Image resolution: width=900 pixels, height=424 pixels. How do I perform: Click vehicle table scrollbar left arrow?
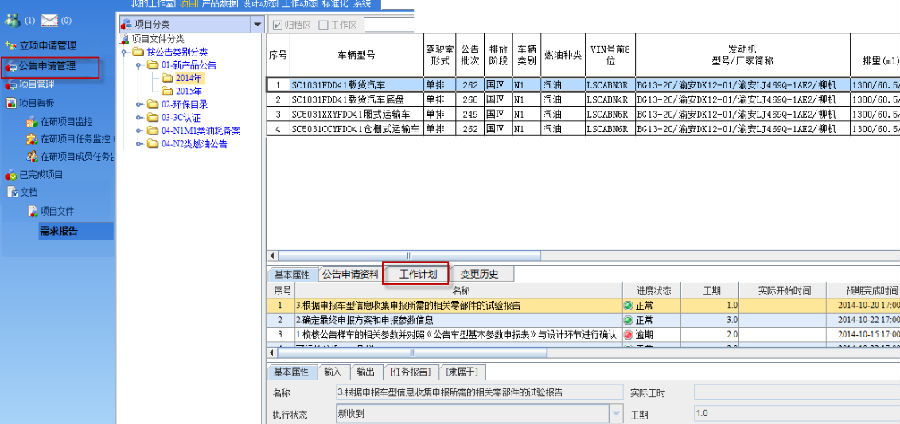click(x=272, y=256)
